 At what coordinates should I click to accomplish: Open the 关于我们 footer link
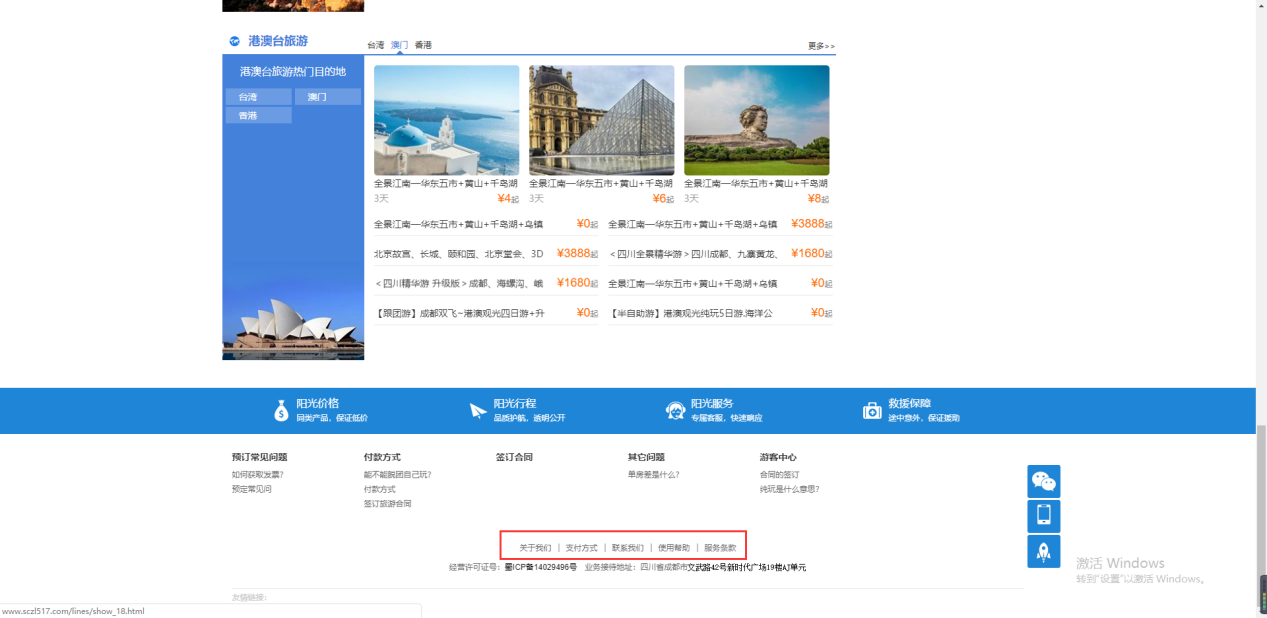[x=535, y=548]
